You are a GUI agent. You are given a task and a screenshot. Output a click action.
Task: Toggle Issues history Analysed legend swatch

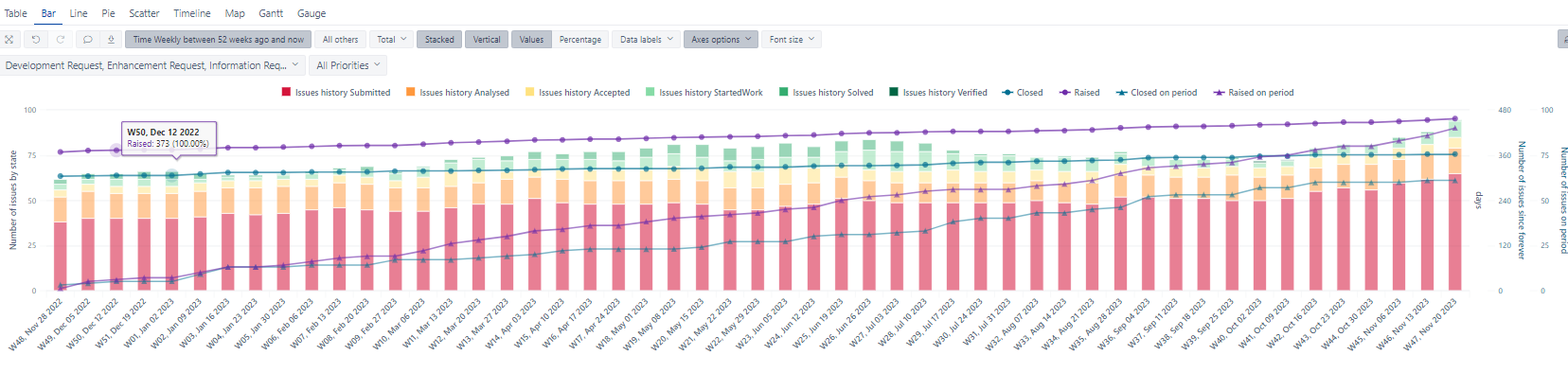(411, 93)
